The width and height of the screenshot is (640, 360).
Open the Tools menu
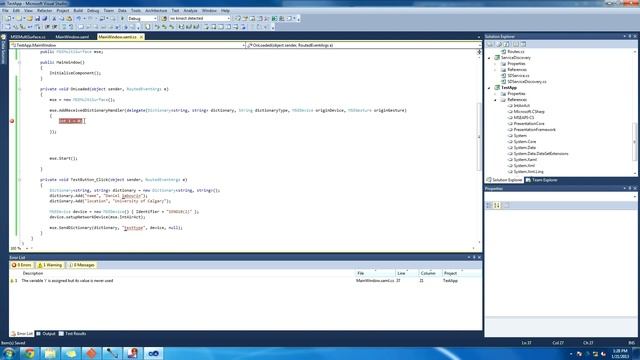[x=136, y=11]
